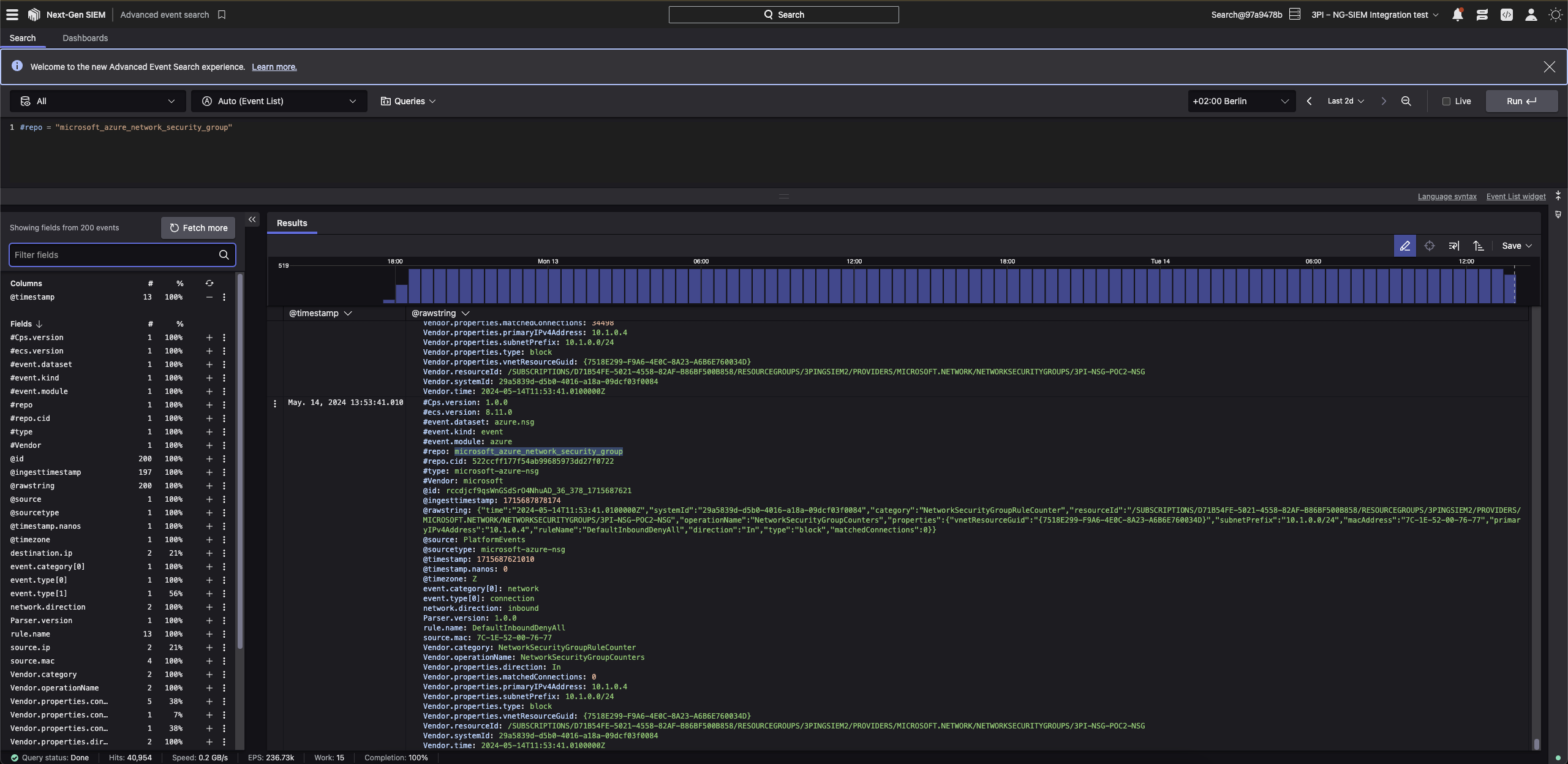Collapse the fields side panel
The image size is (1568, 764).
[x=252, y=219]
